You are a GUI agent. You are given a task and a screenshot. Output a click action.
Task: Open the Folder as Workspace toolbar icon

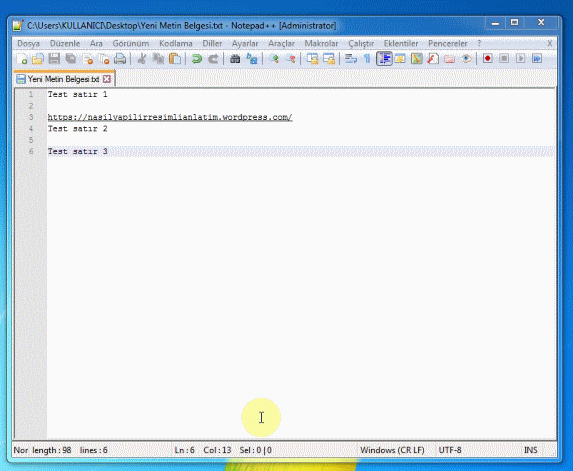[x=449, y=58]
